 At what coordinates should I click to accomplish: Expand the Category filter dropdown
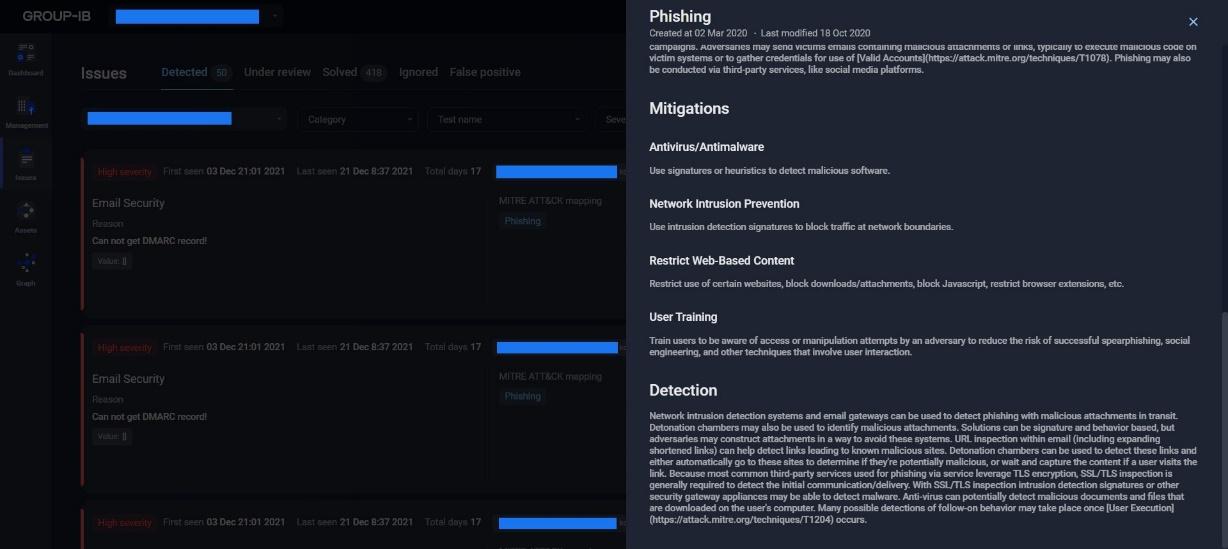[359, 119]
